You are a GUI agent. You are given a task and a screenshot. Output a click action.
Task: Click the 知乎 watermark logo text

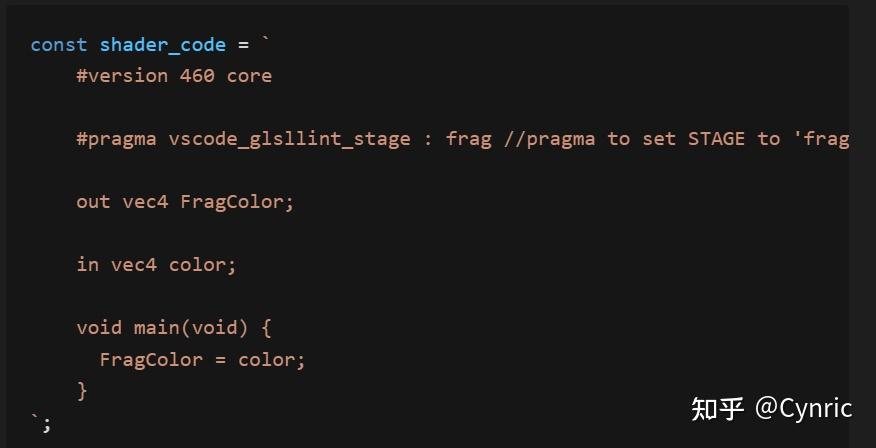(x=717, y=409)
